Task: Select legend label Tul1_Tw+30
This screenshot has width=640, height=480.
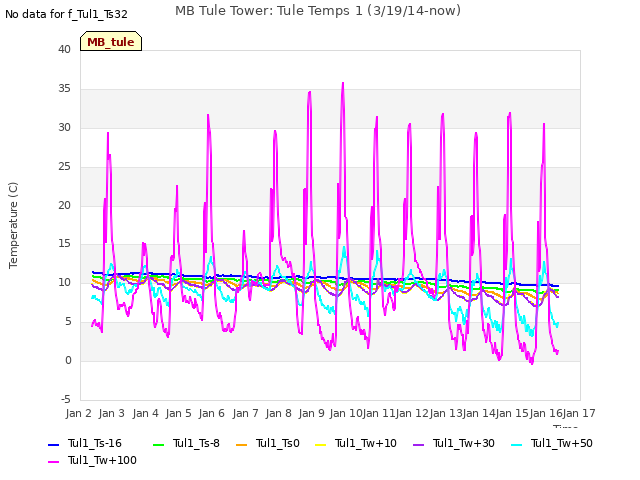Action: [464, 443]
